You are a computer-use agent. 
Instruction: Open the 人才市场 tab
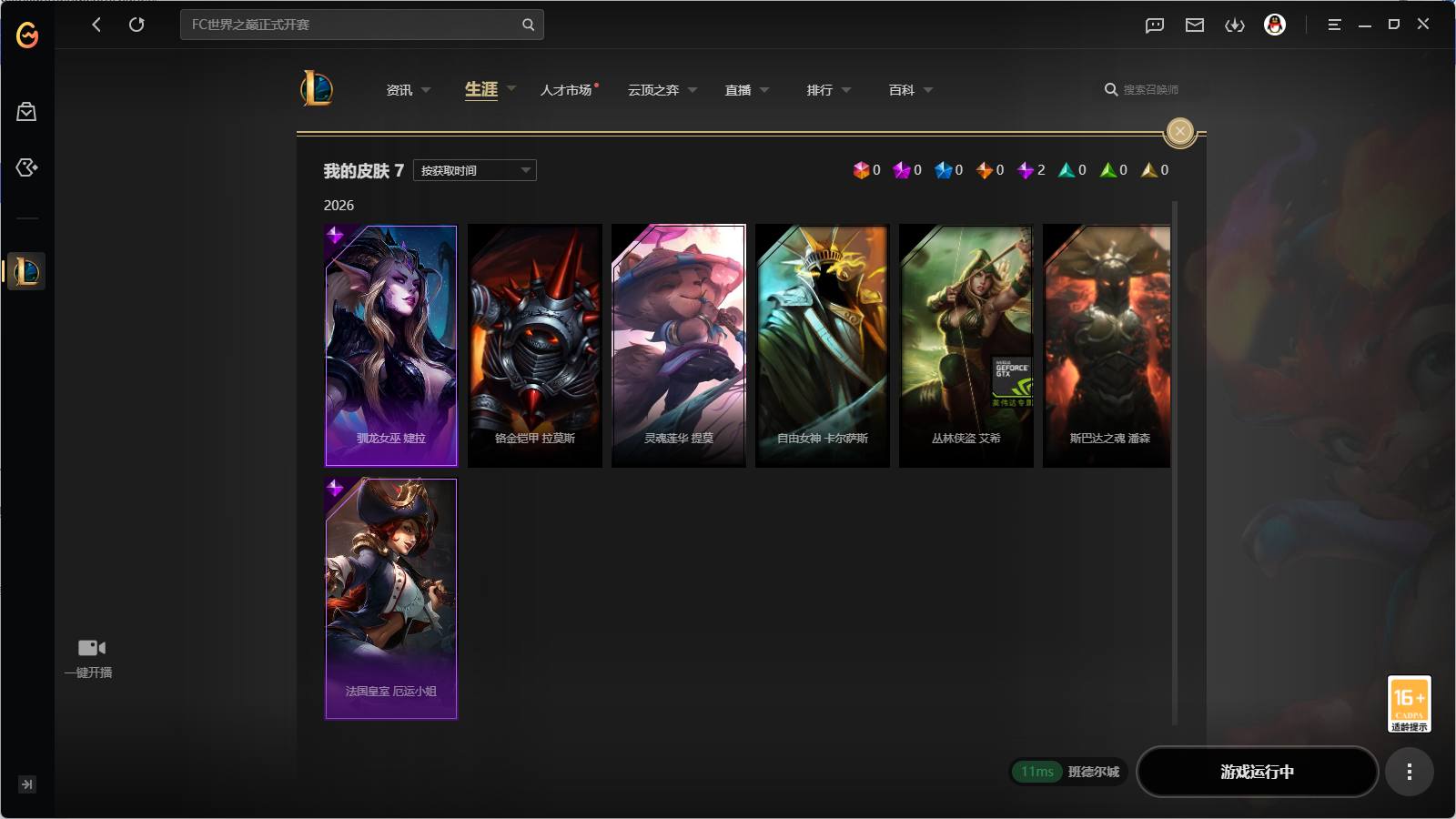(566, 90)
